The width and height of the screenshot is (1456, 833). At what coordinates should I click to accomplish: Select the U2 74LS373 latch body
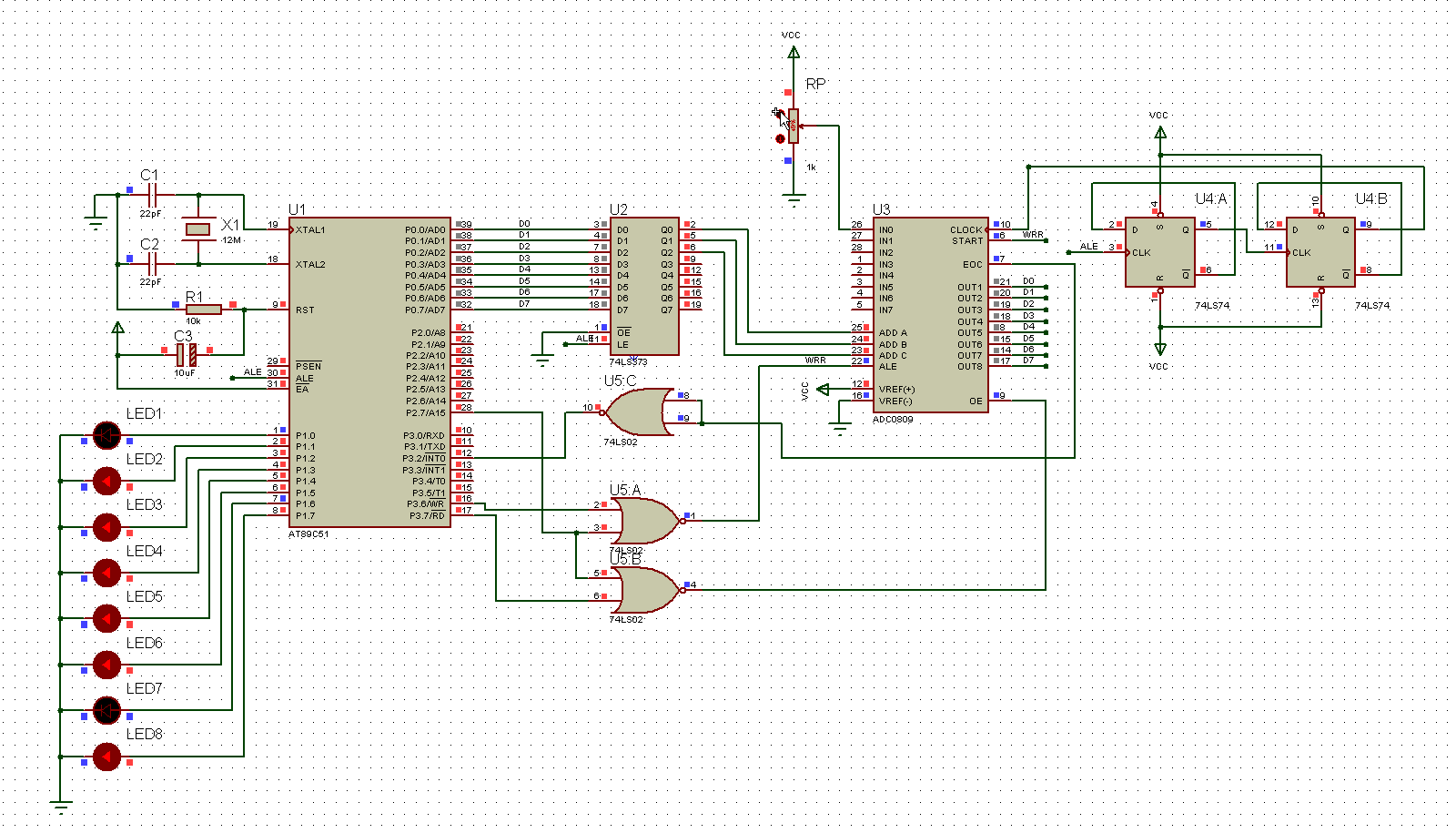point(644,287)
